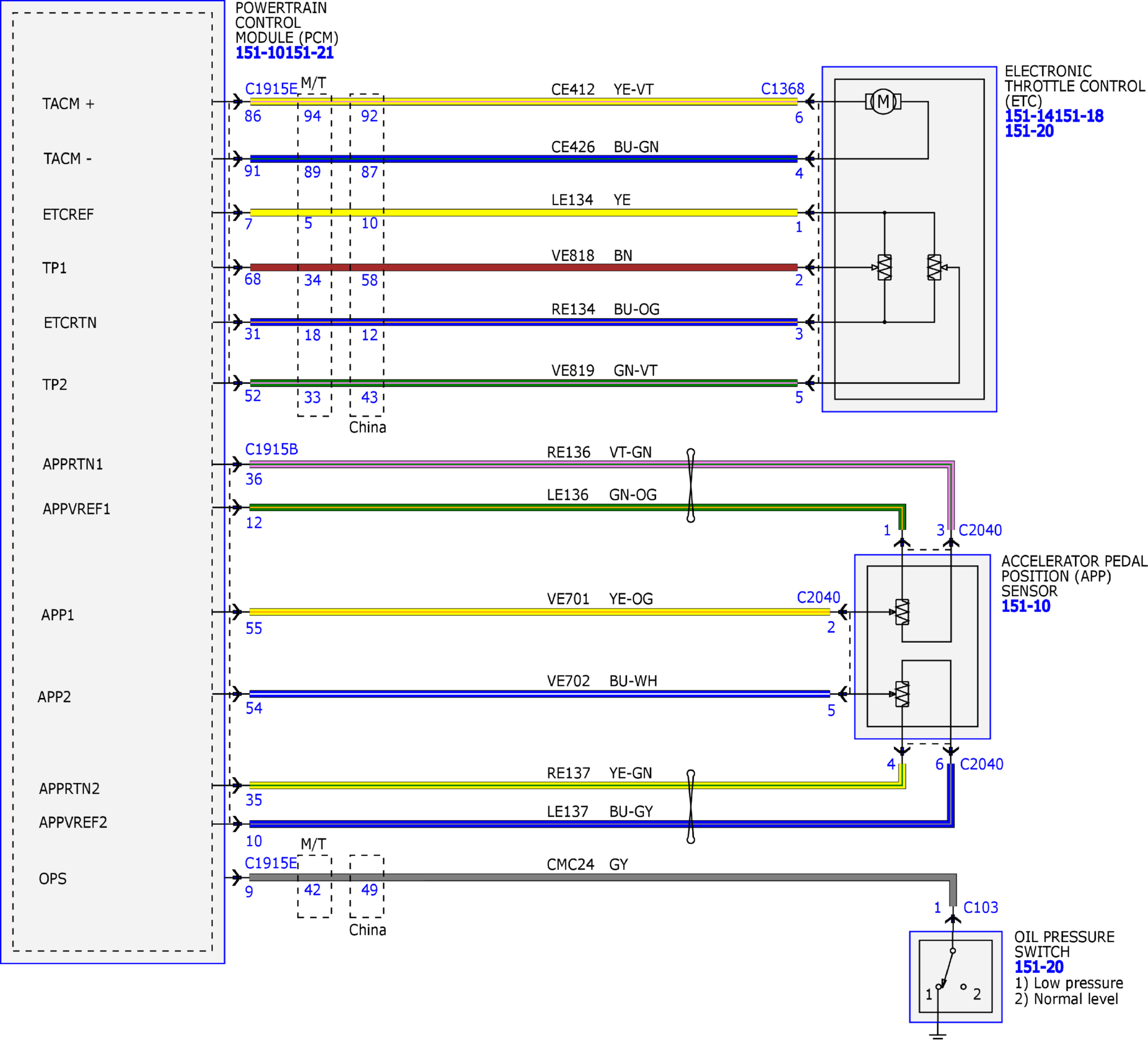Click the APP2 potentiometer symbol in the APP sensor
1148x1043 pixels.
(902, 694)
